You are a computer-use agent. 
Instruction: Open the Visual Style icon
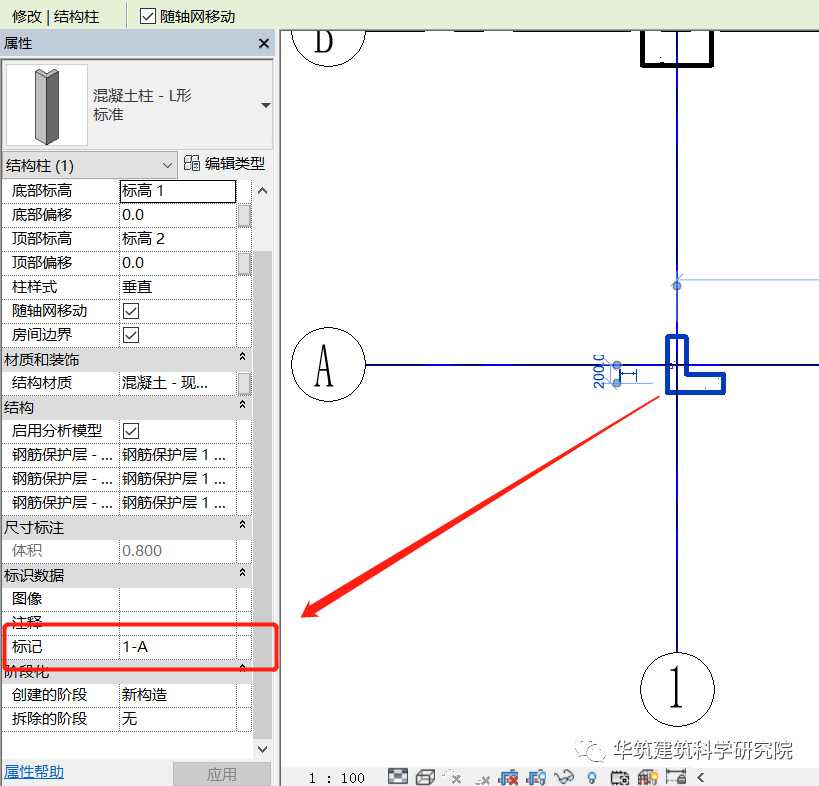(x=425, y=777)
